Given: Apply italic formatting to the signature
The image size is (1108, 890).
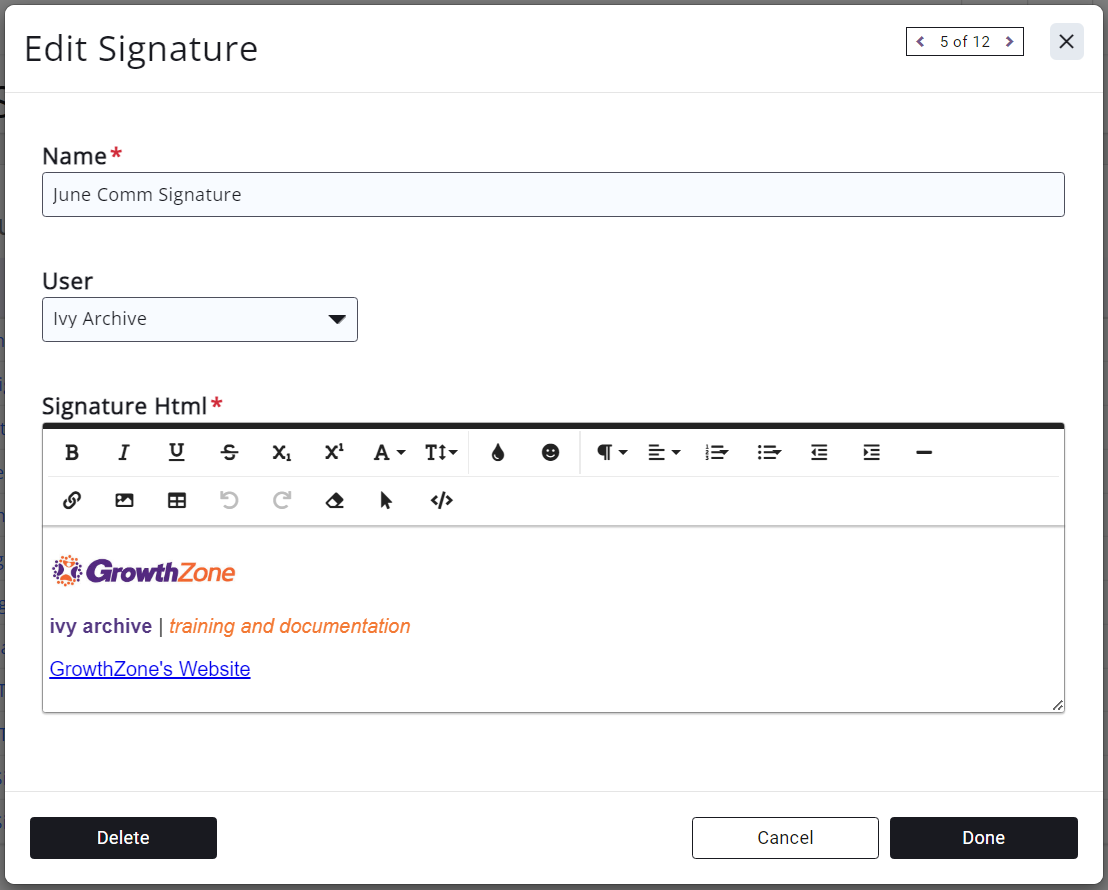Looking at the screenshot, I should tap(124, 453).
